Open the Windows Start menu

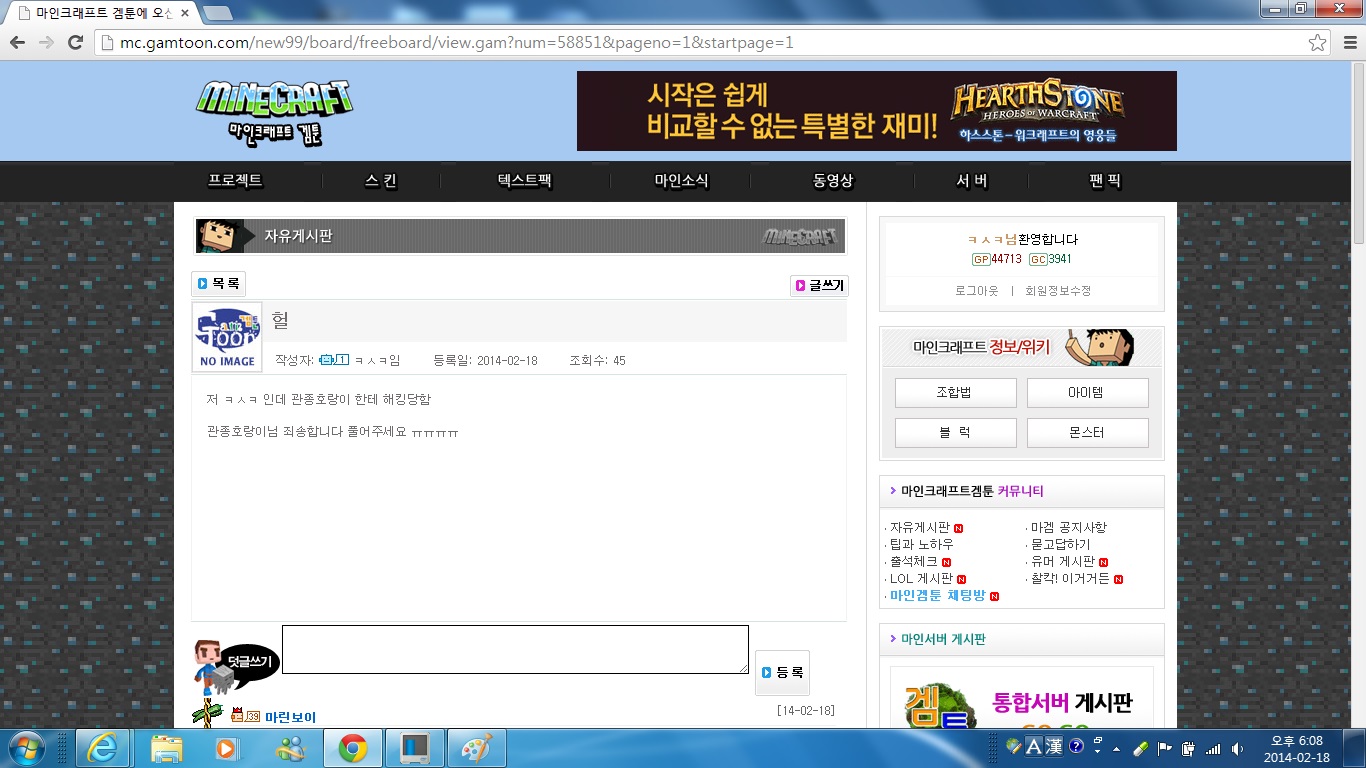28,748
